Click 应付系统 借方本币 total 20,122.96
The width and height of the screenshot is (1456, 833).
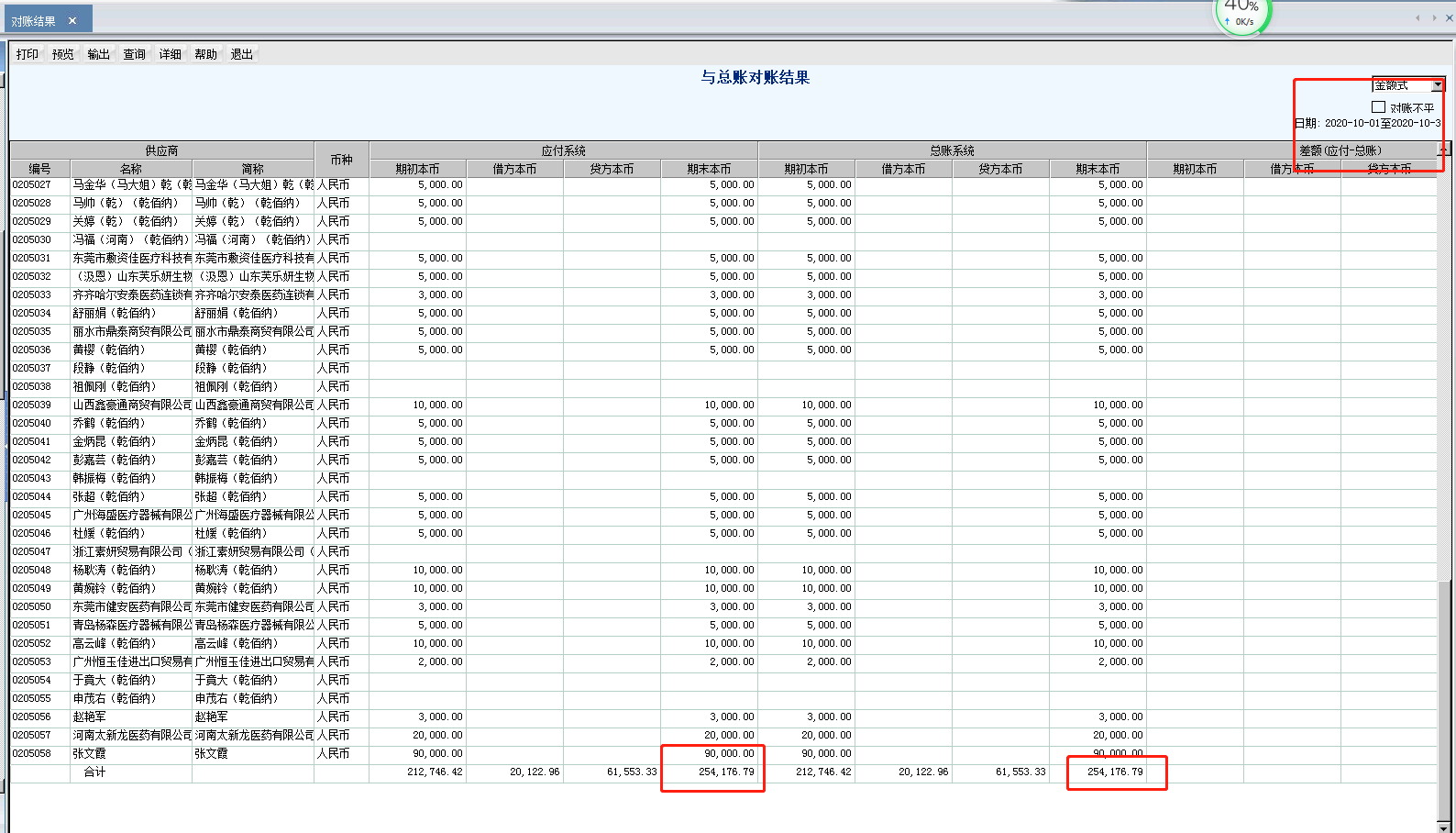pyautogui.click(x=535, y=772)
